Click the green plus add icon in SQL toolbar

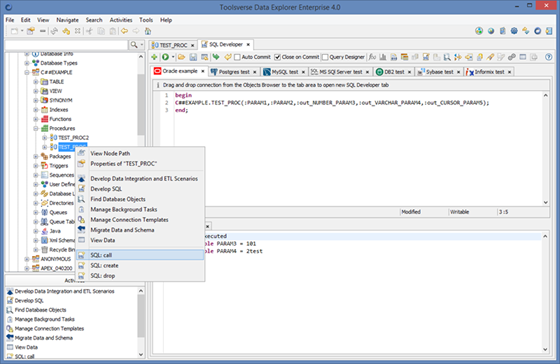(154, 57)
